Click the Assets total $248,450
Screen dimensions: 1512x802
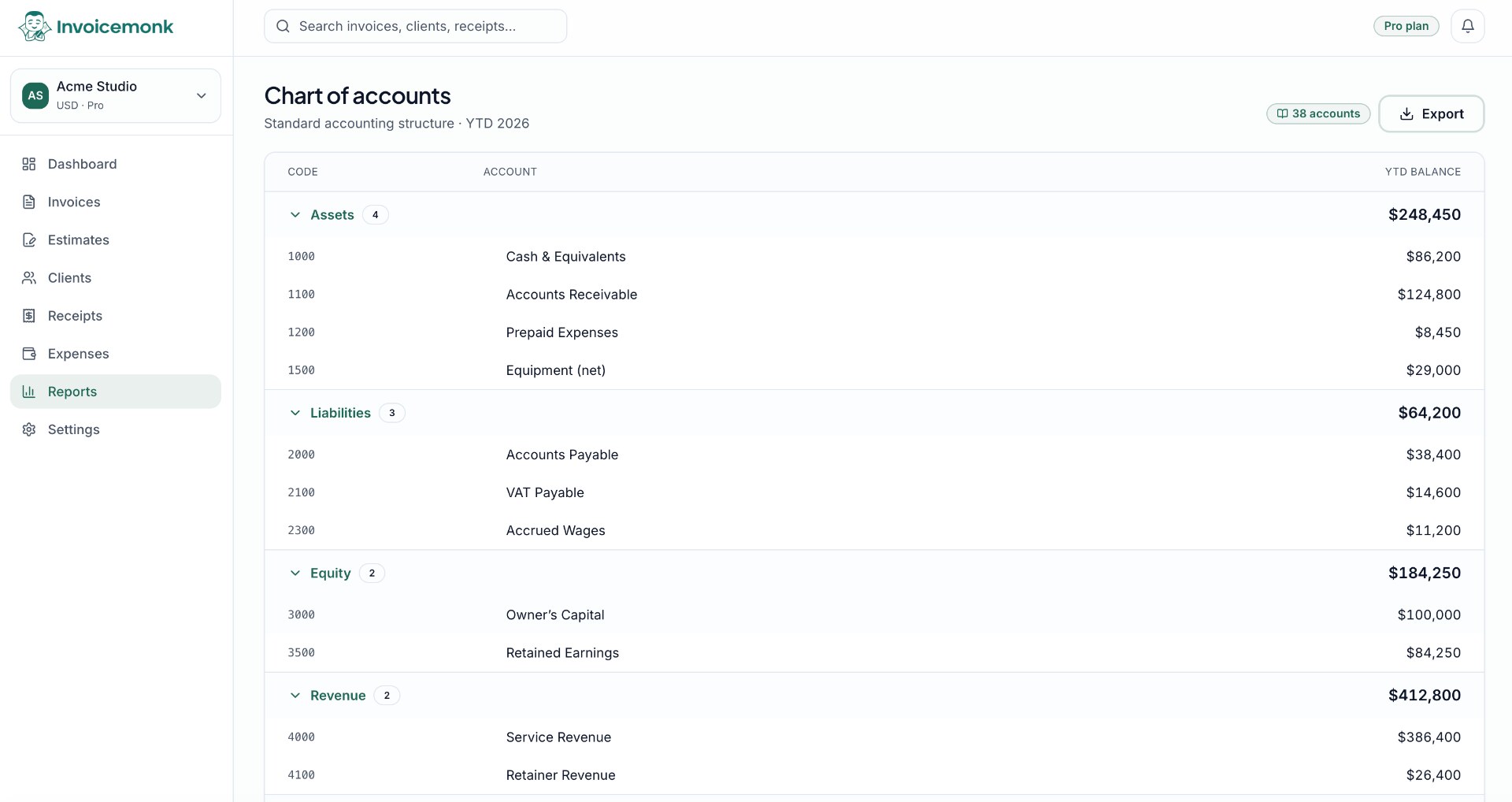[x=1424, y=214]
